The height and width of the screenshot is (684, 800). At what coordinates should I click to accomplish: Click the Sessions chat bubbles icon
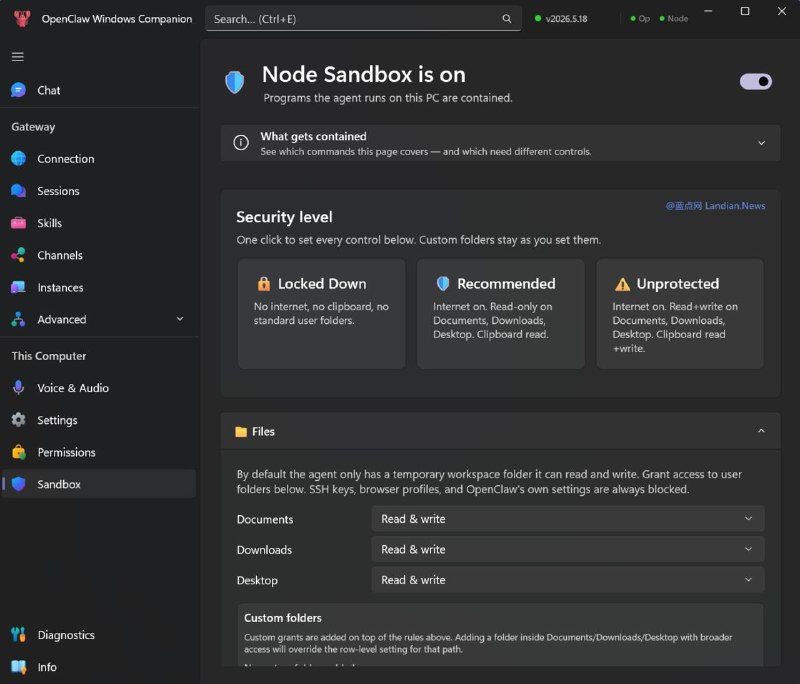[18, 191]
